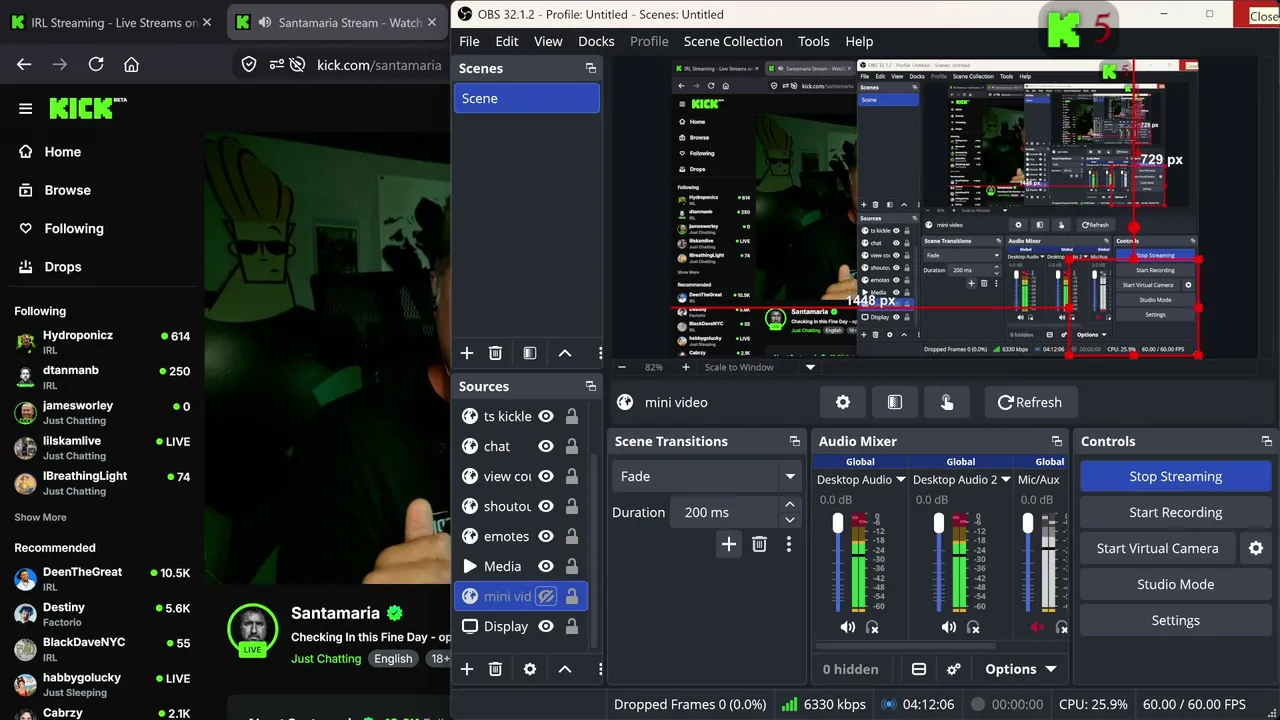Viewport: 1280px width, 720px height.
Task: Show the hidden mini video source
Action: (546, 596)
